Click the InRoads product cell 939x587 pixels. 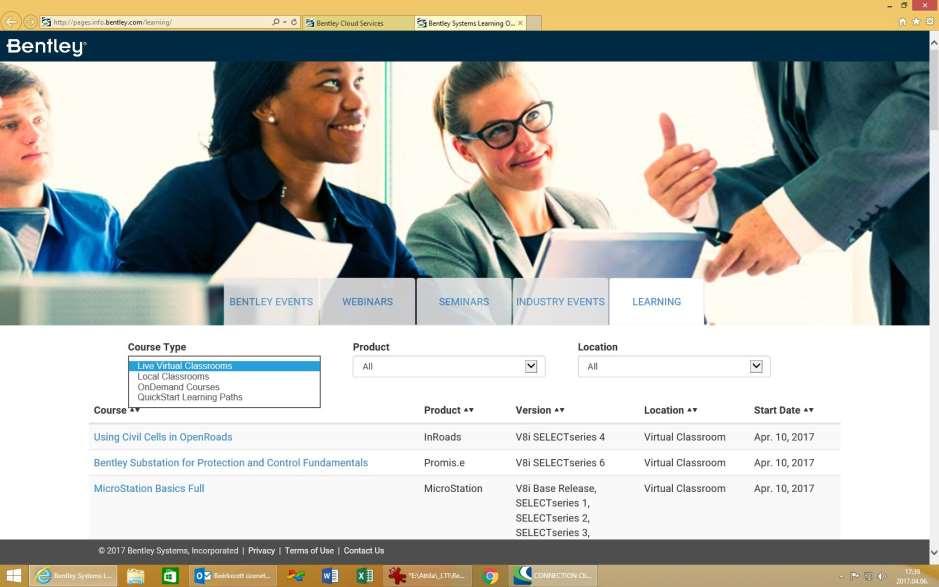click(x=443, y=437)
